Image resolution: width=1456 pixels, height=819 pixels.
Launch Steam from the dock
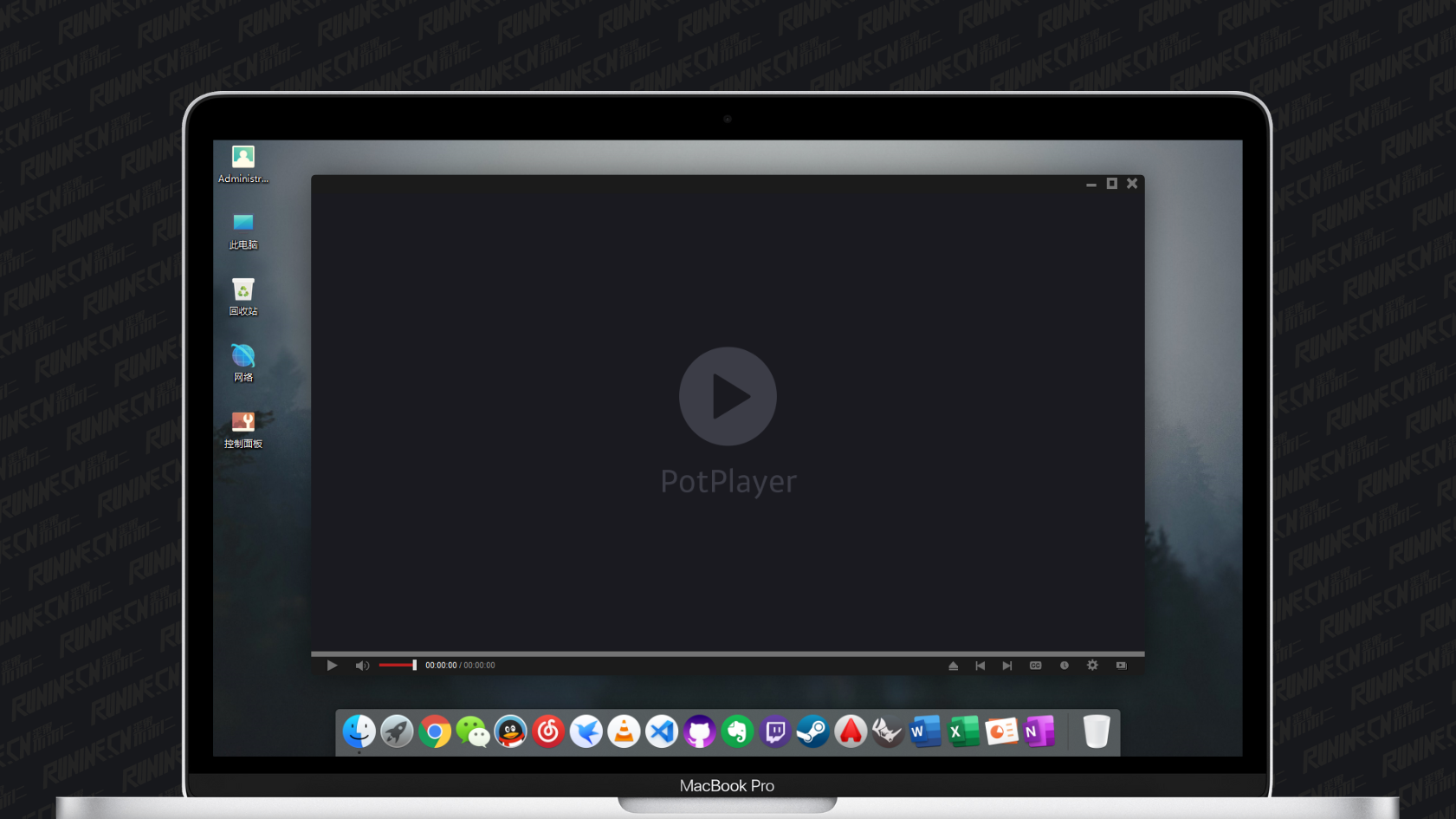(812, 731)
